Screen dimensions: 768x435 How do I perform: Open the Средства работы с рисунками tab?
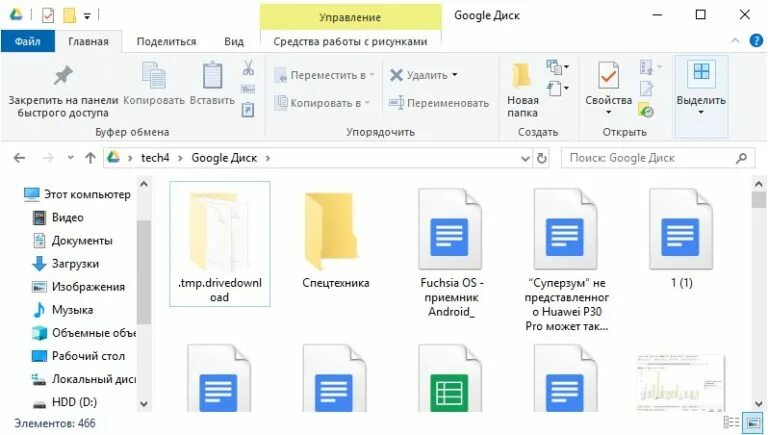coord(350,42)
